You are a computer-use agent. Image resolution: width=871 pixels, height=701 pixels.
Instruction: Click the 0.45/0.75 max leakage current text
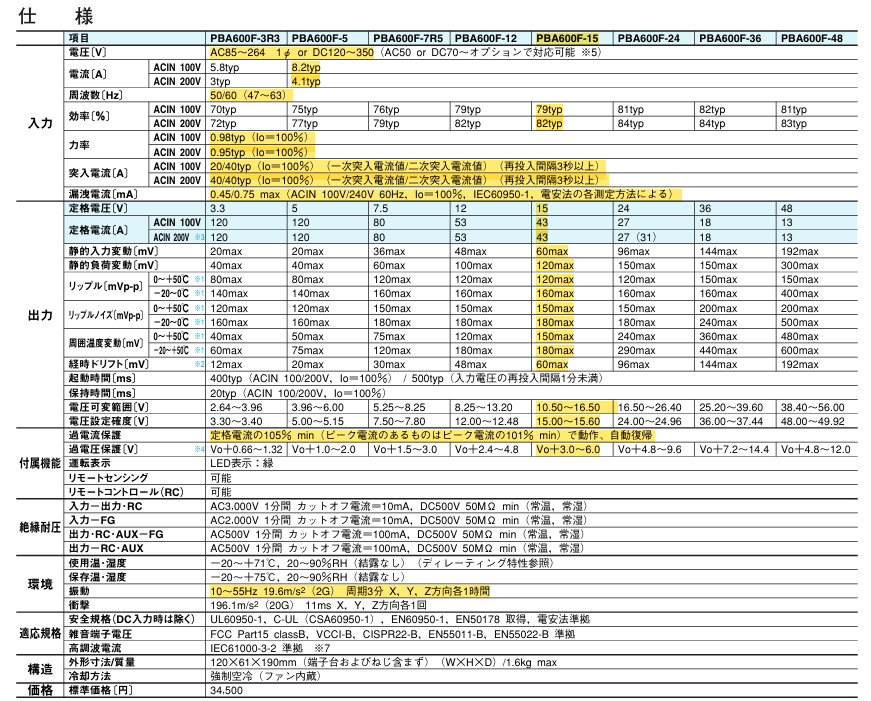click(444, 194)
